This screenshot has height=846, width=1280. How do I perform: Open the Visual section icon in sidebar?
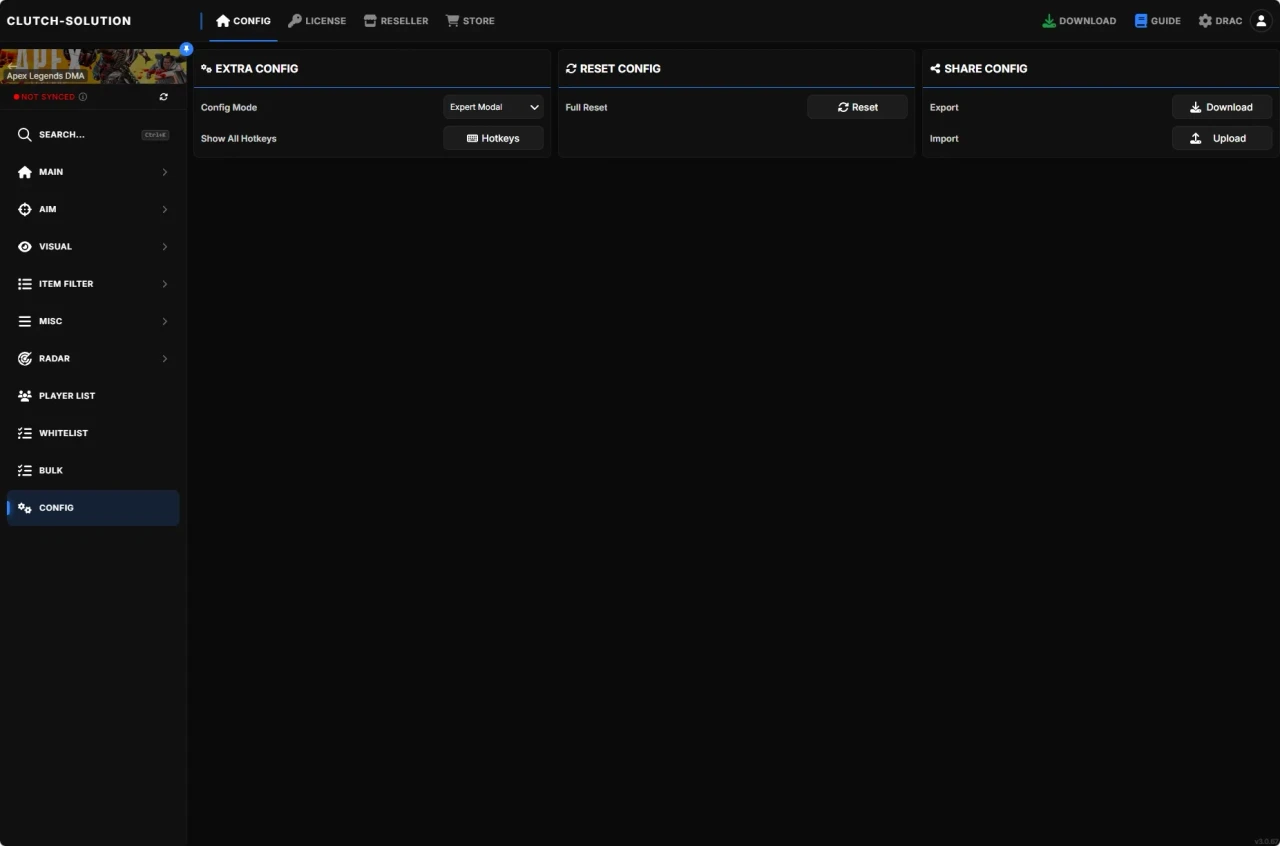(x=24, y=246)
